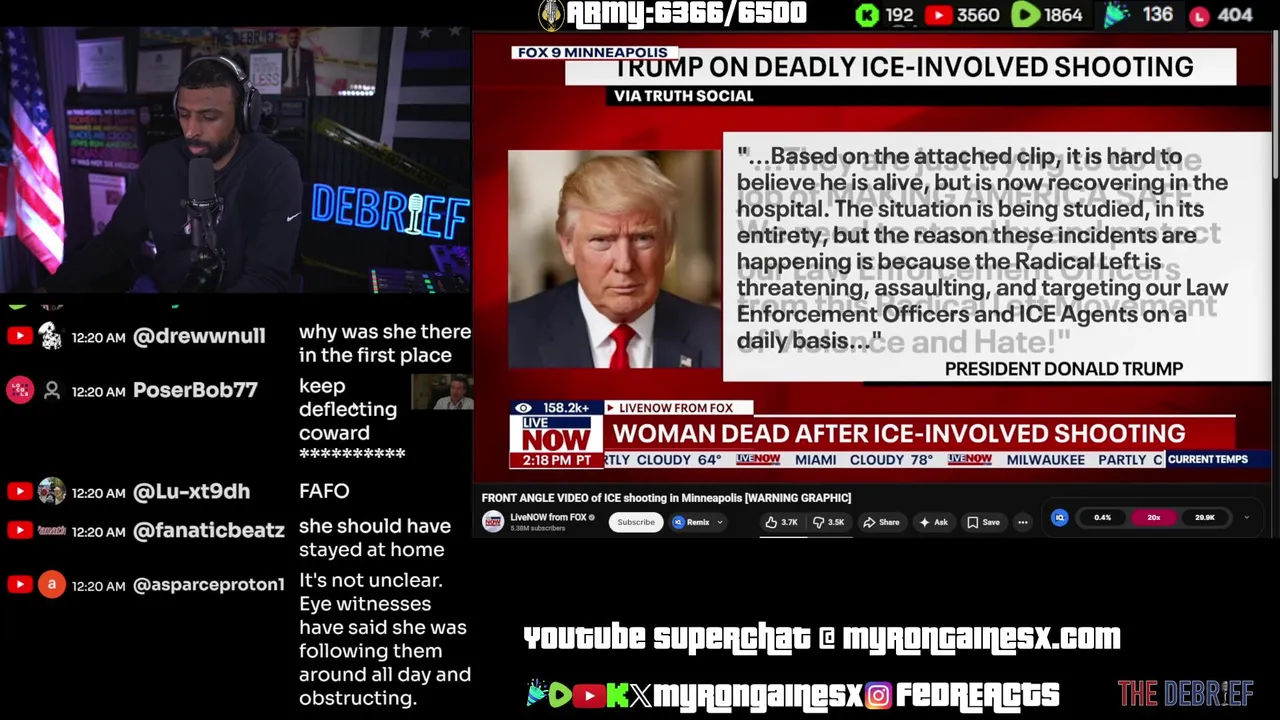Click the blue vidIQ extension icon
This screenshot has width=1280, height=720.
pyautogui.click(x=1059, y=518)
